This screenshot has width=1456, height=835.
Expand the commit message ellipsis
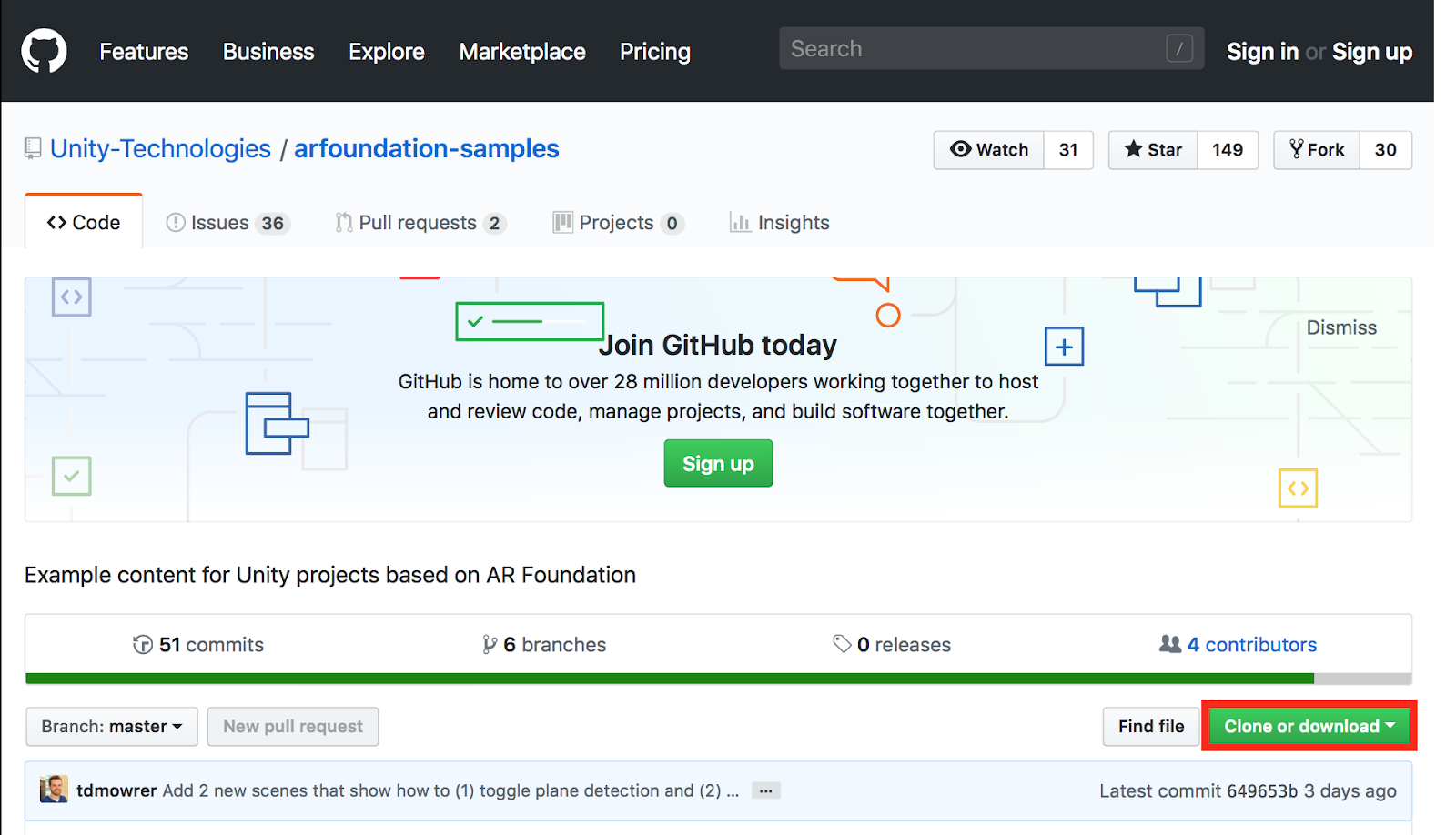tap(766, 791)
